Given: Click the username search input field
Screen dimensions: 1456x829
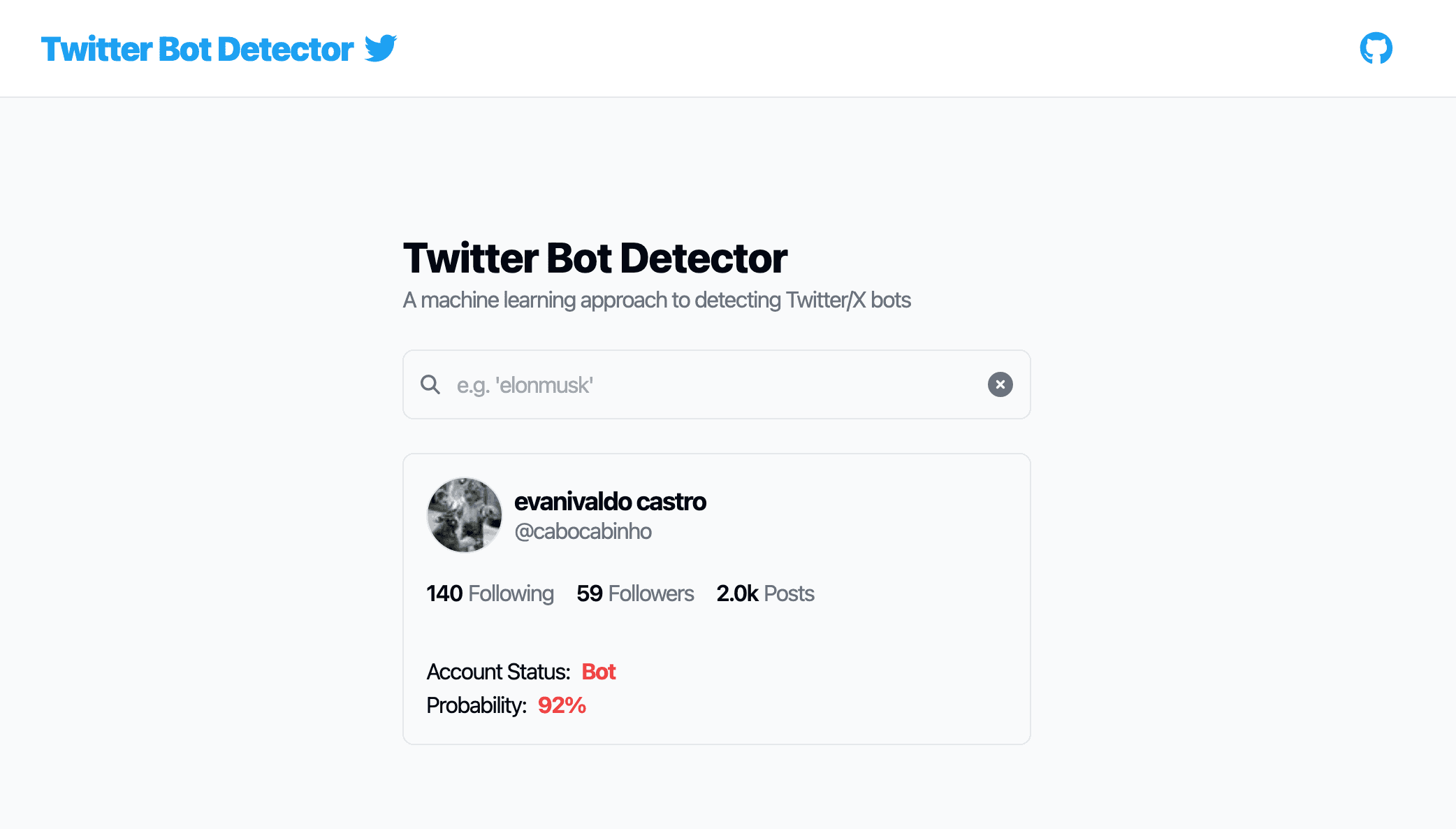Looking at the screenshot, I should click(713, 385).
